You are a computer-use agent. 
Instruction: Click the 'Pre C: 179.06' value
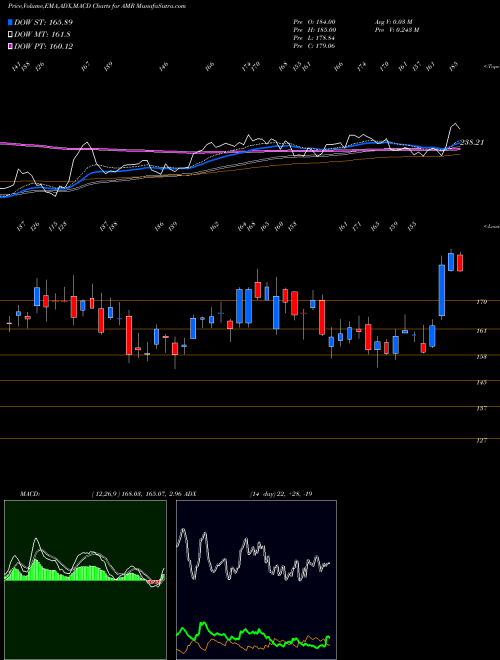[x=314, y=46]
